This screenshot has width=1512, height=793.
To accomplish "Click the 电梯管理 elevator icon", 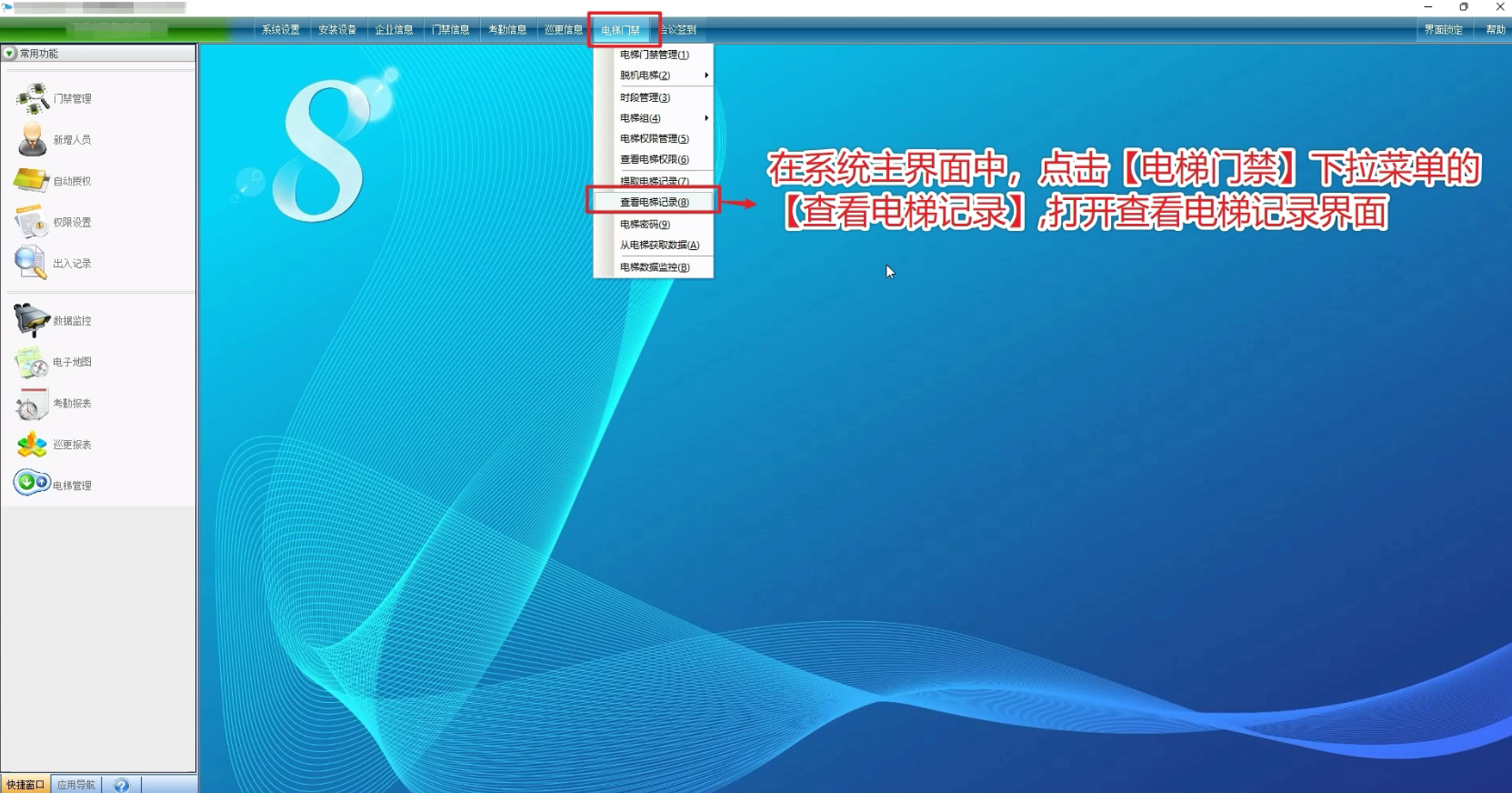I will [x=32, y=483].
